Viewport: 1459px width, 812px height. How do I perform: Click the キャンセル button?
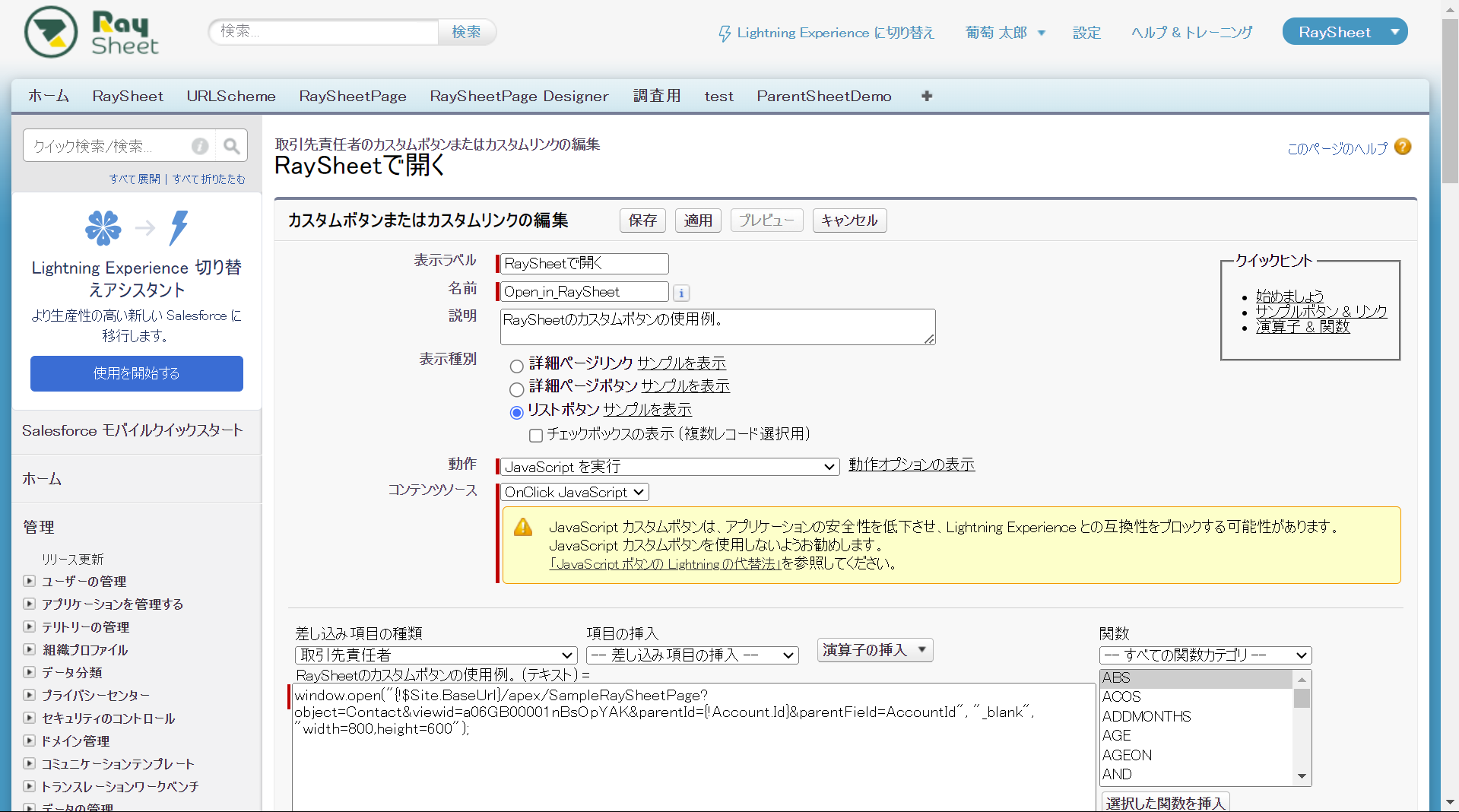tap(849, 220)
